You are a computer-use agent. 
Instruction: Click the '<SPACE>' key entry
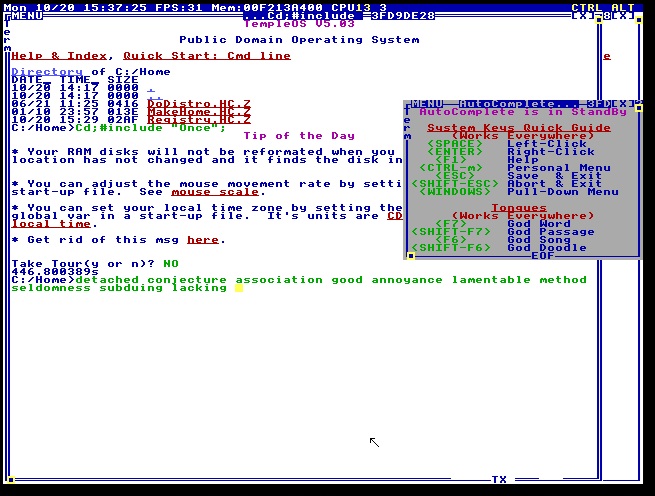tap(455, 144)
